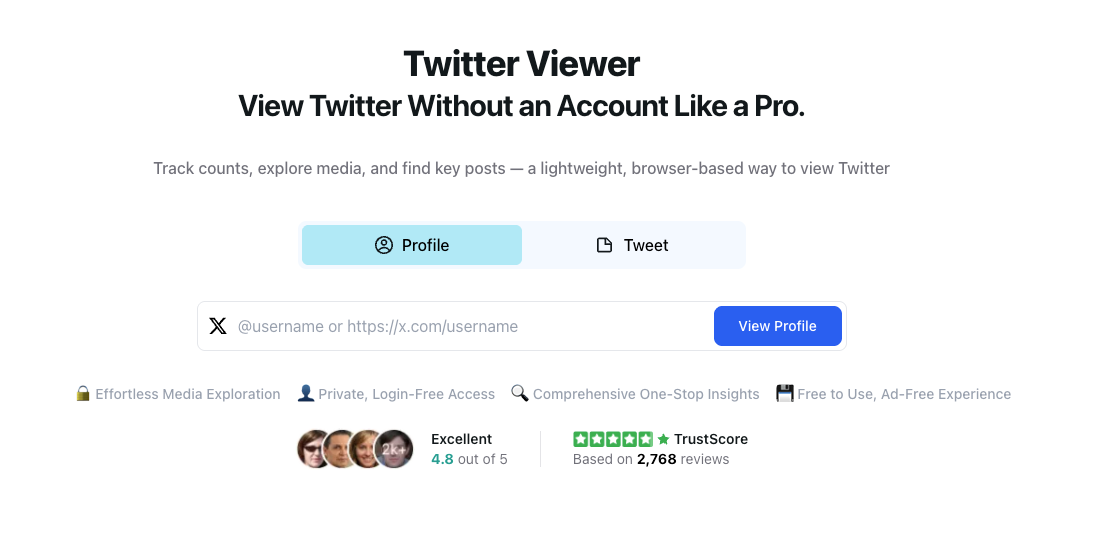Switch to the Tweet tab
1095x552 pixels.
(633, 245)
